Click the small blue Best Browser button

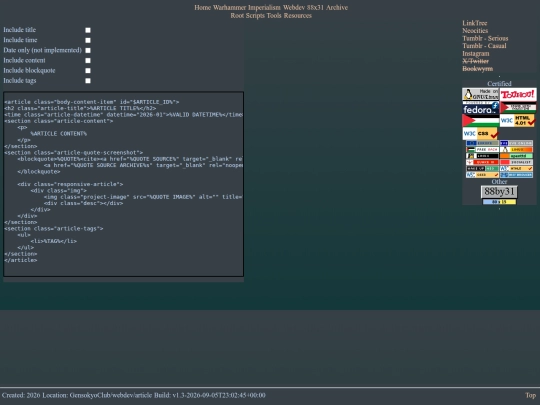tap(516, 175)
